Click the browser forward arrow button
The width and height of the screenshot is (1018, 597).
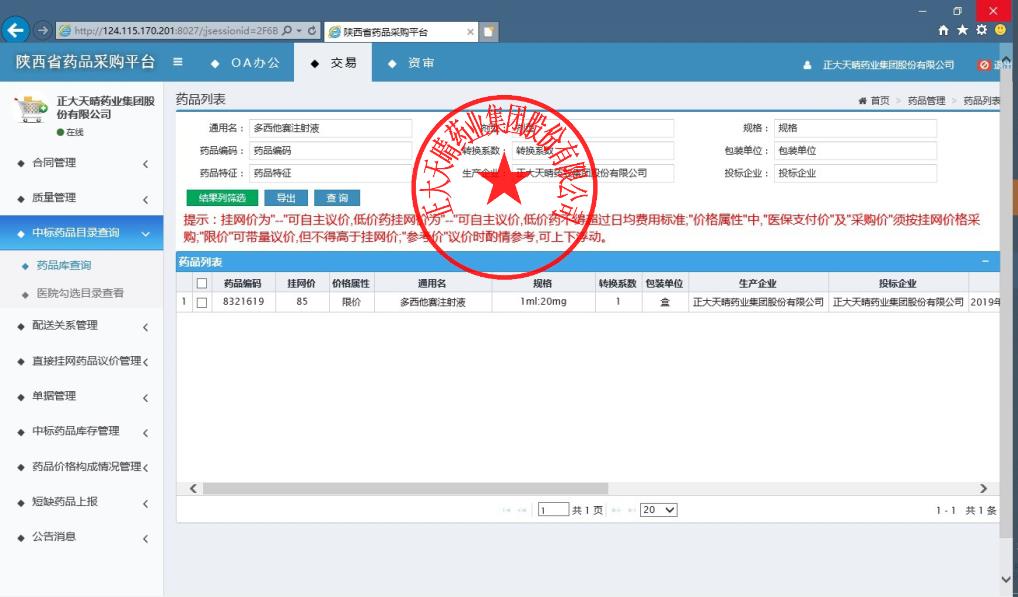click(x=42, y=30)
